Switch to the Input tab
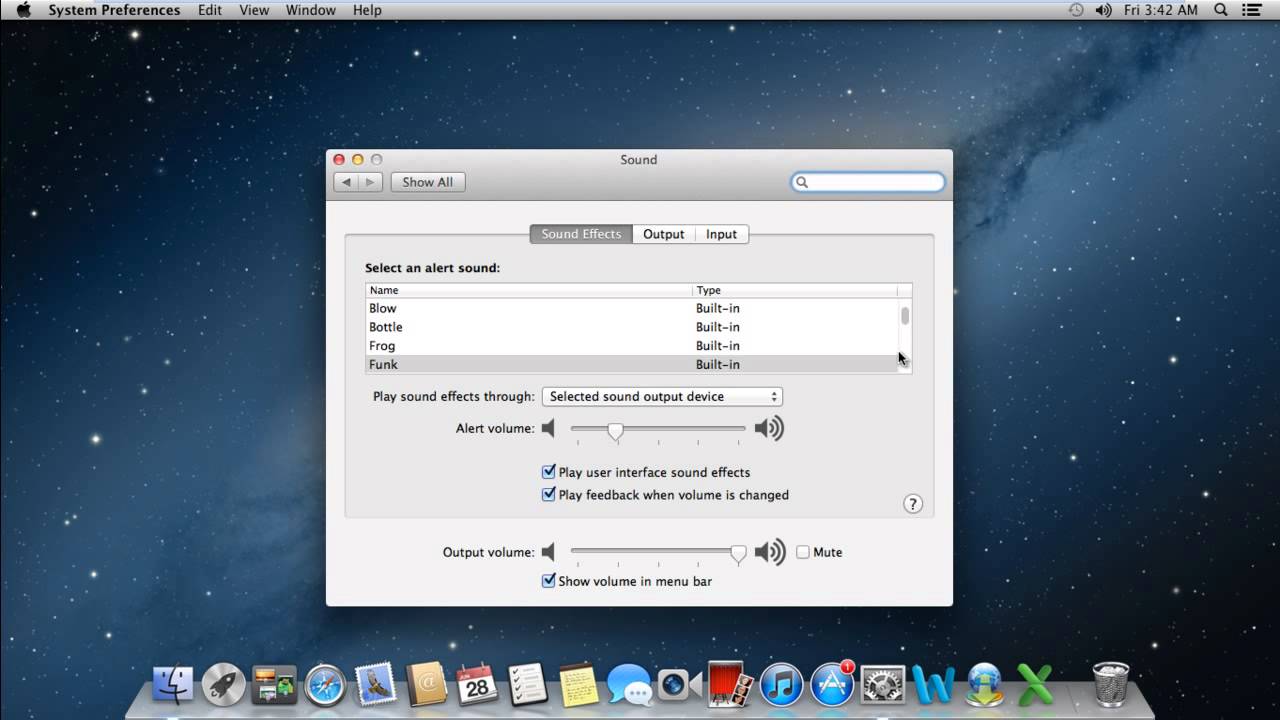 pos(721,234)
